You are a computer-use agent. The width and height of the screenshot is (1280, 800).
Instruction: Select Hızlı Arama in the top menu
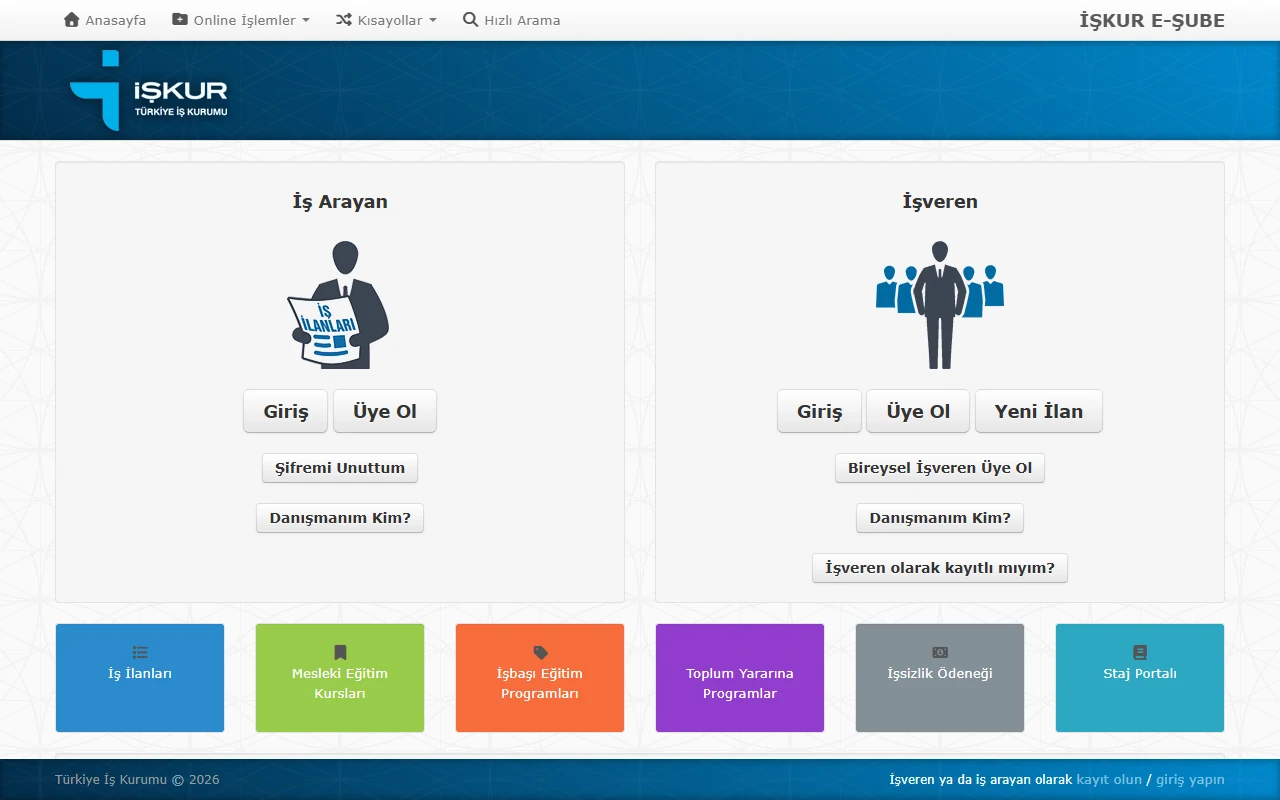[x=522, y=20]
